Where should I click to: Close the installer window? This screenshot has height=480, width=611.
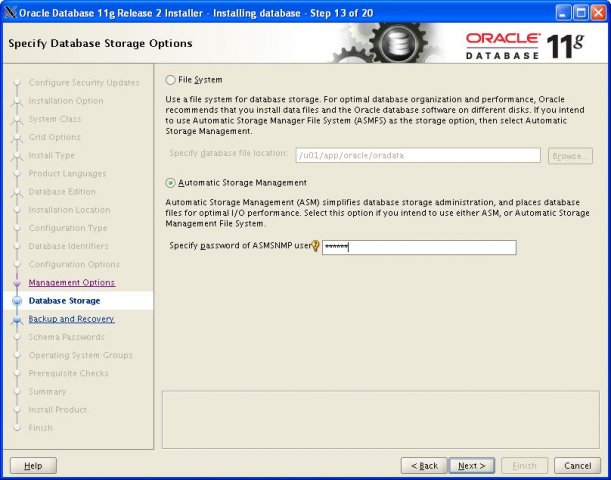click(x=598, y=13)
